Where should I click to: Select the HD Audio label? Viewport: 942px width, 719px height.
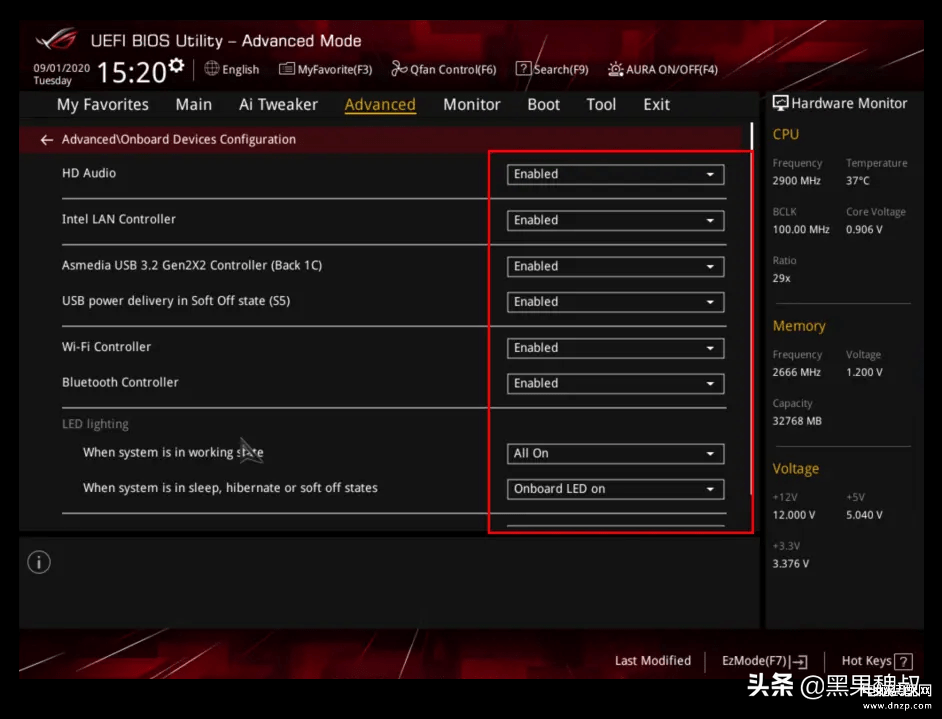[x=89, y=173]
